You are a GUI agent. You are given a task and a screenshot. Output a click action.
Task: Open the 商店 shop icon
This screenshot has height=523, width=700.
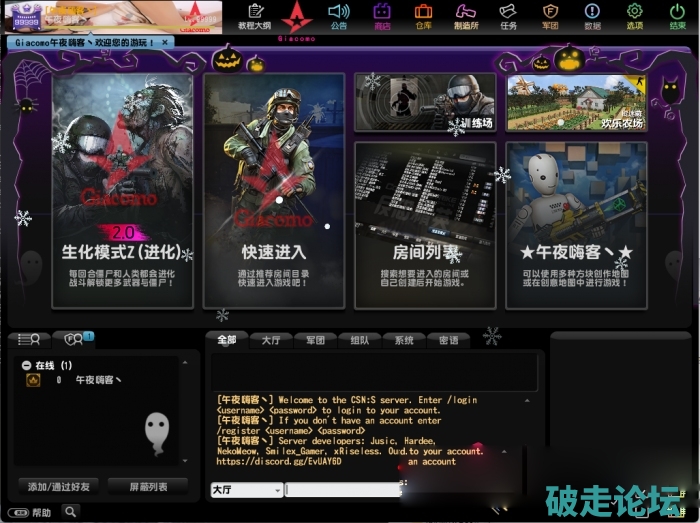pyautogui.click(x=381, y=15)
